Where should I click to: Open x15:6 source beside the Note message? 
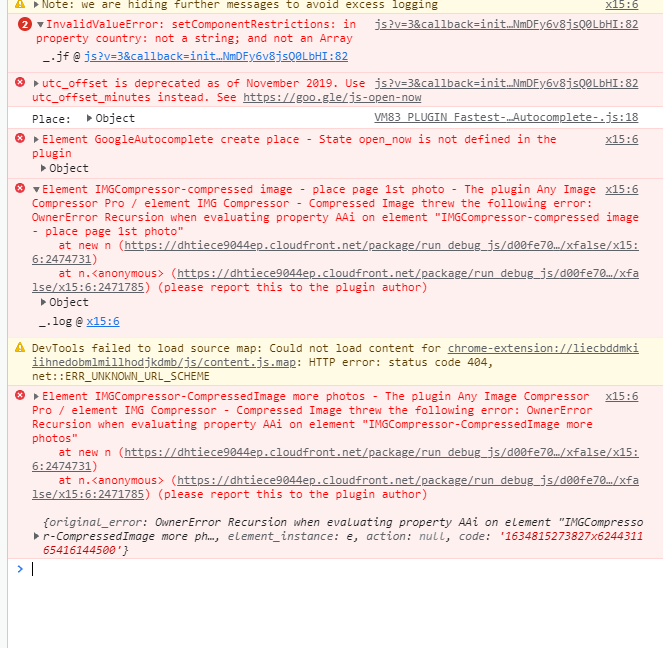click(x=622, y=5)
